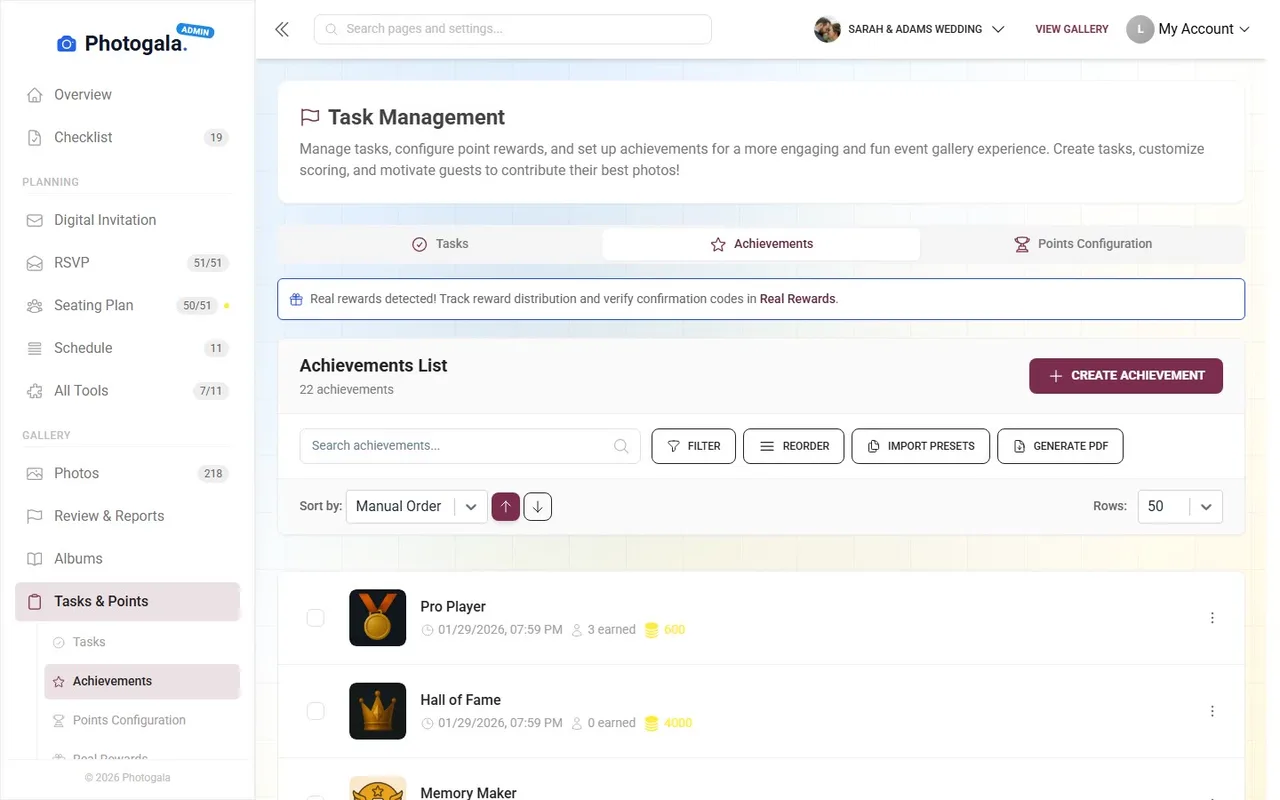Open the Hall of Fame three-dot menu
Screen dimensions: 1280x800
coord(1212,711)
